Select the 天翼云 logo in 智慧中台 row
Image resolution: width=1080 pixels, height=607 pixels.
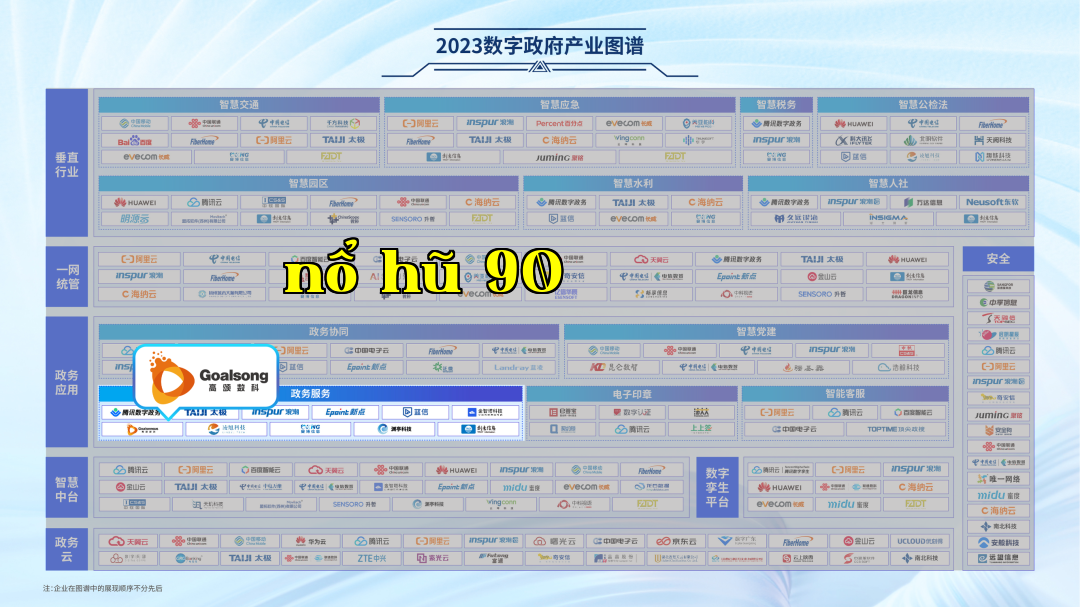(325, 470)
